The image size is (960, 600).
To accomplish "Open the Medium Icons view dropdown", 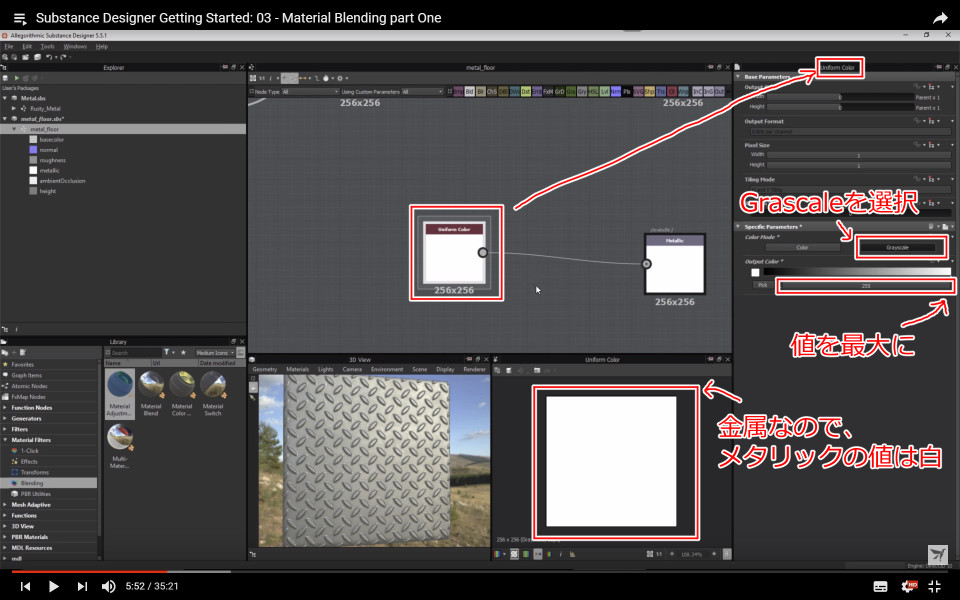I will tap(215, 353).
